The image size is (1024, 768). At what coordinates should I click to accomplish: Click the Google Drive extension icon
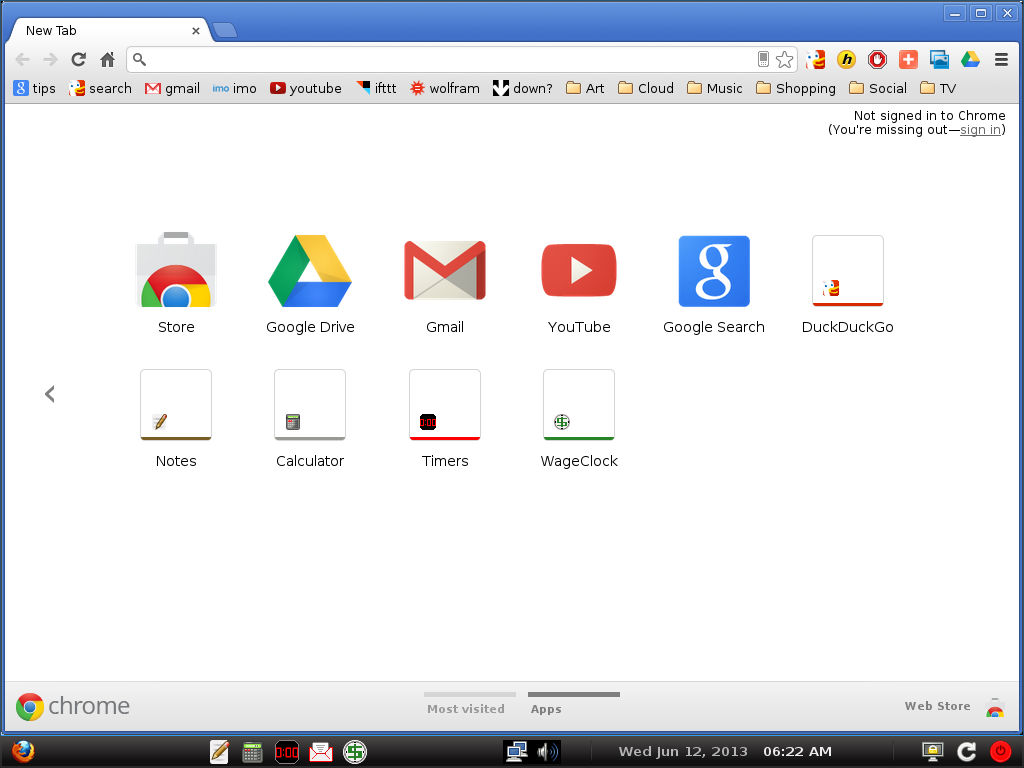pyautogui.click(x=970, y=59)
